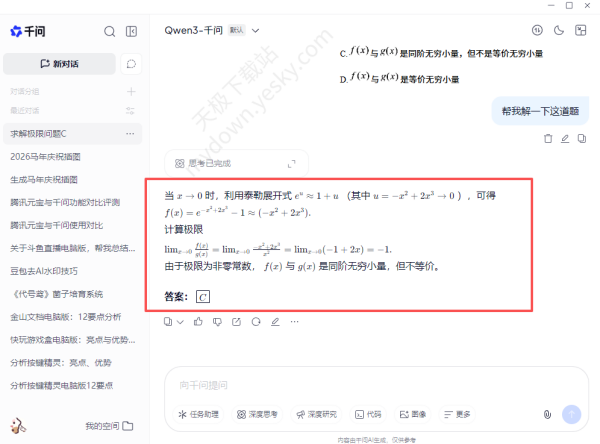This screenshot has width=600, height=444.
Task: Click the 代码 code button
Action: tap(367, 414)
